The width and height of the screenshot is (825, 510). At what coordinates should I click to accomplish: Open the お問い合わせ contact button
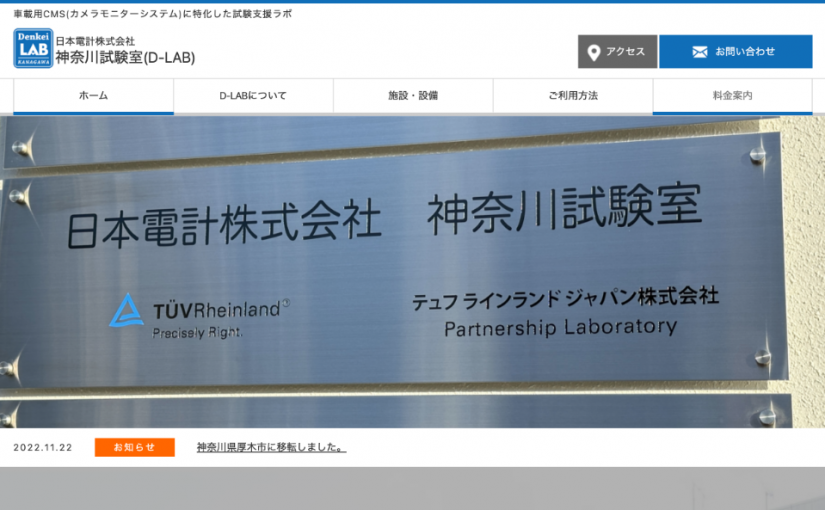(x=736, y=52)
